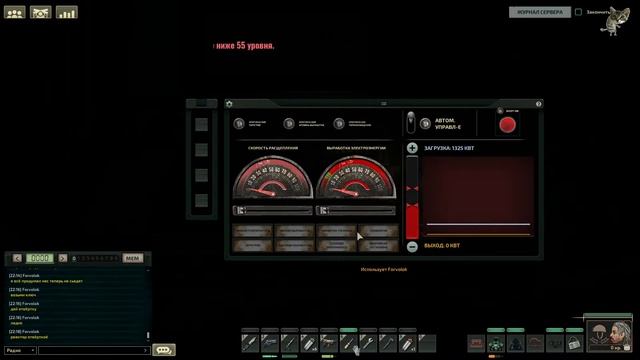Go to previous radio channel

17,258
